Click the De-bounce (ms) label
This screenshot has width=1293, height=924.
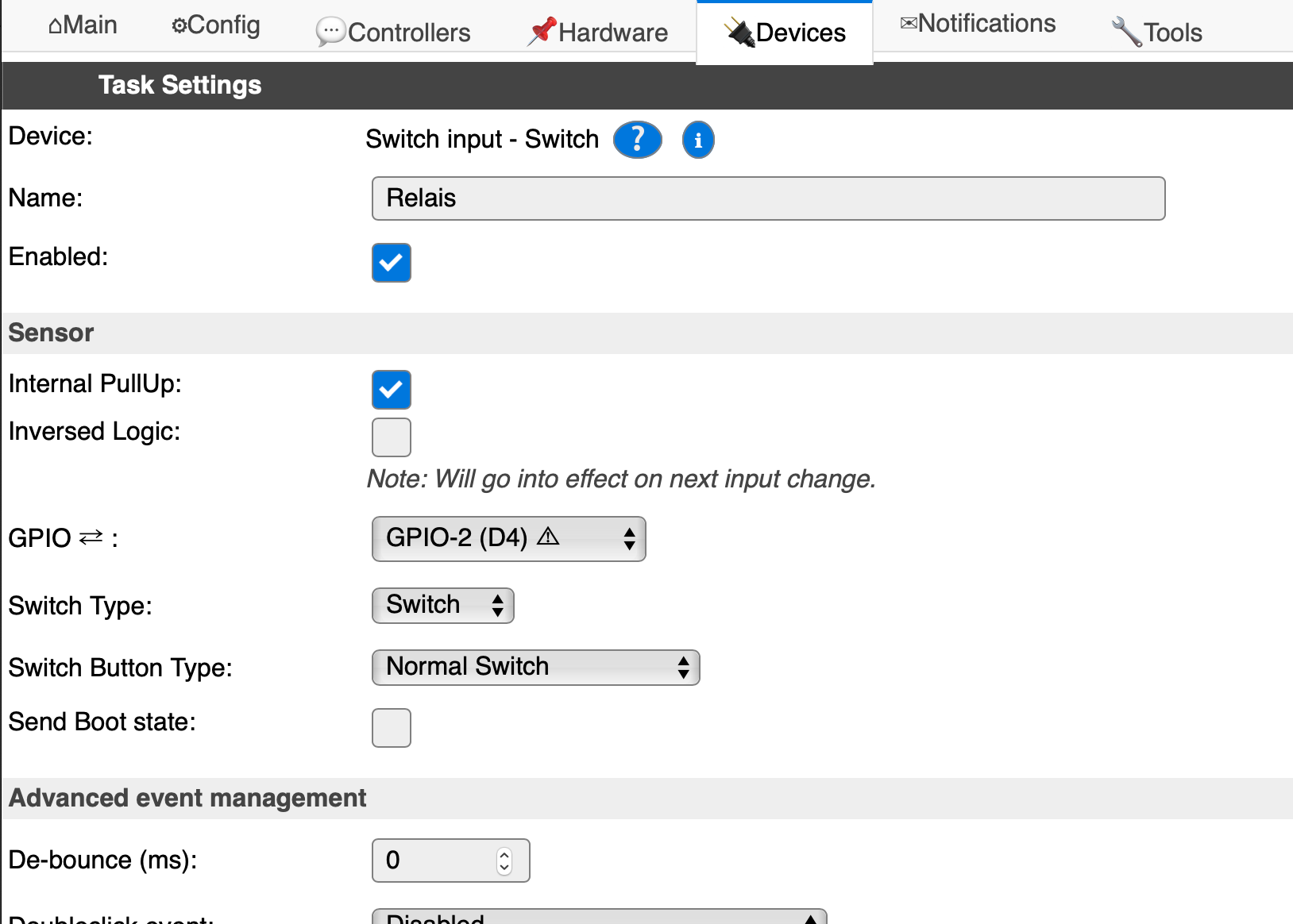(103, 860)
